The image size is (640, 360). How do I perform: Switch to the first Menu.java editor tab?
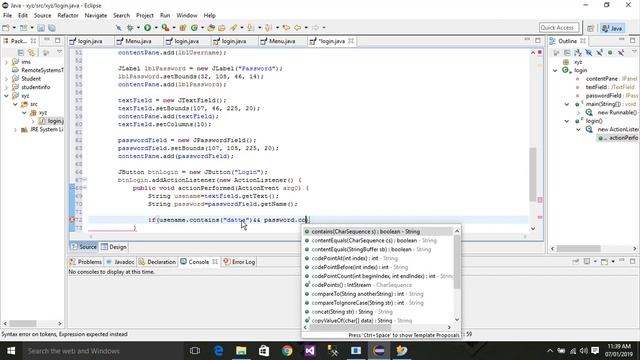(139, 41)
